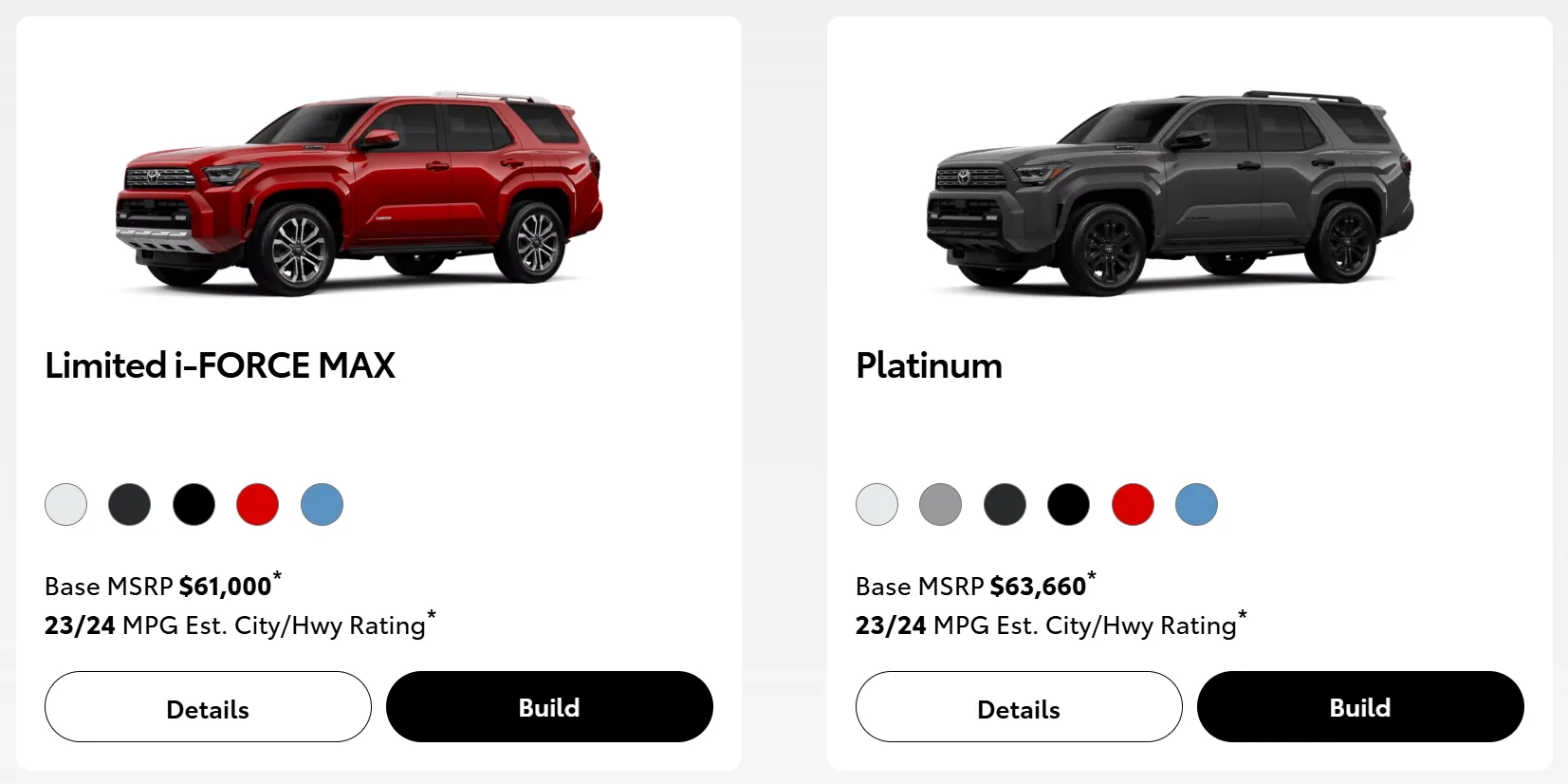The image size is (1568, 784).
Task: Select the black paint swatch for Limited i-FORCE MAX
Action: 194,504
